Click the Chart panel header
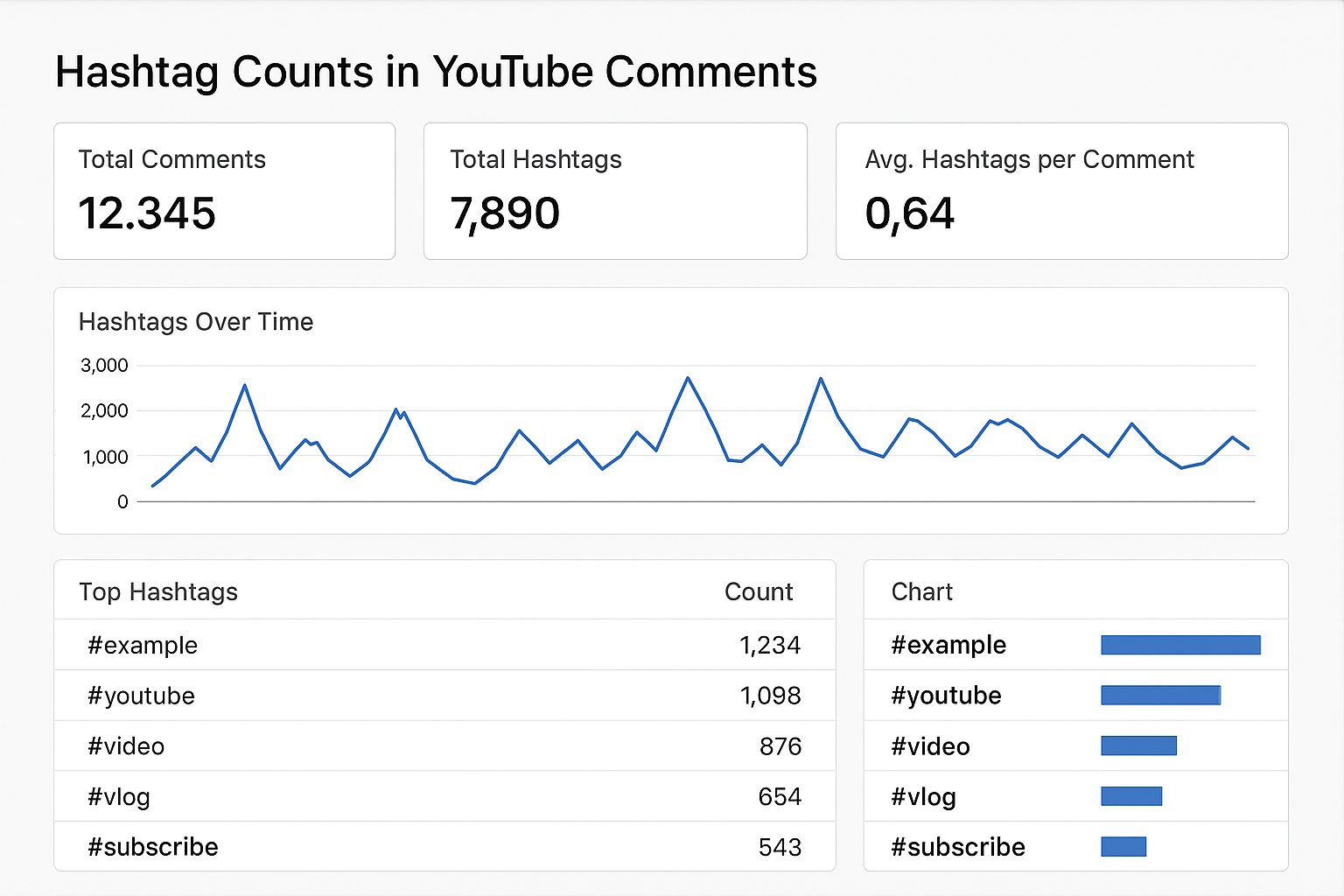 coord(921,592)
